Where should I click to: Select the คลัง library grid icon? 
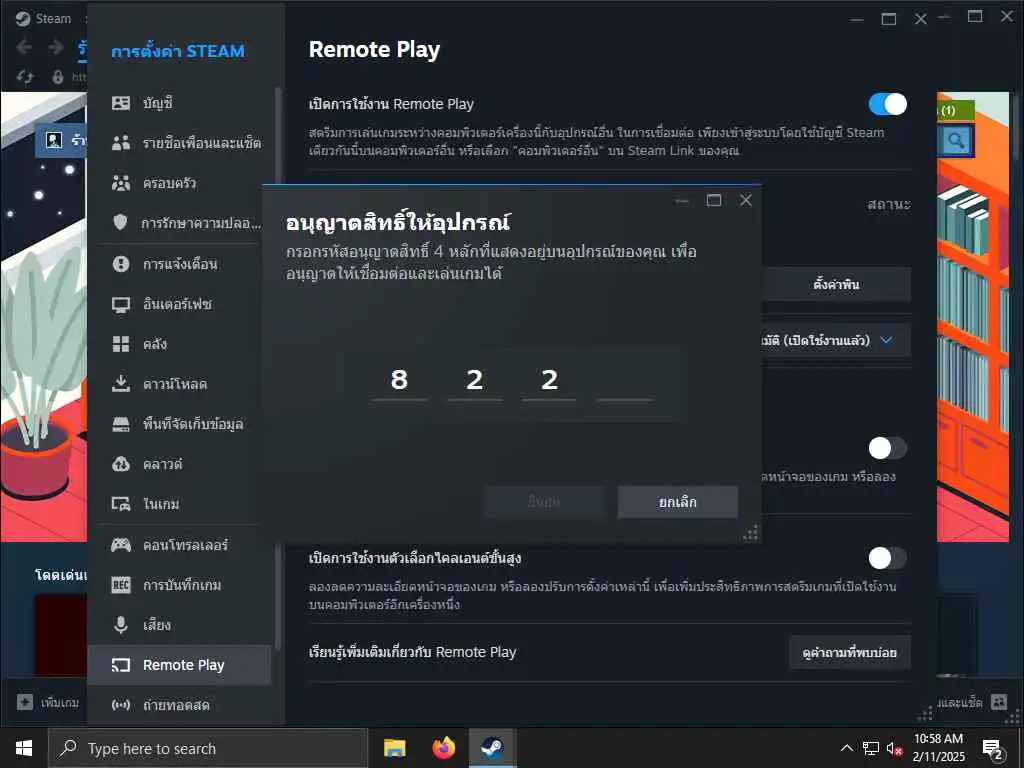point(121,344)
